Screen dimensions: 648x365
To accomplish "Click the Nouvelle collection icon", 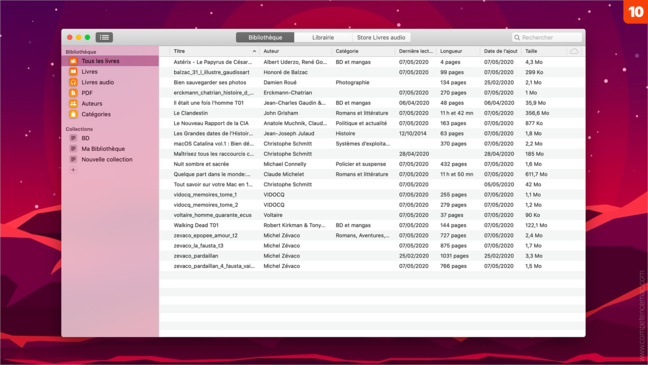I will (73, 159).
